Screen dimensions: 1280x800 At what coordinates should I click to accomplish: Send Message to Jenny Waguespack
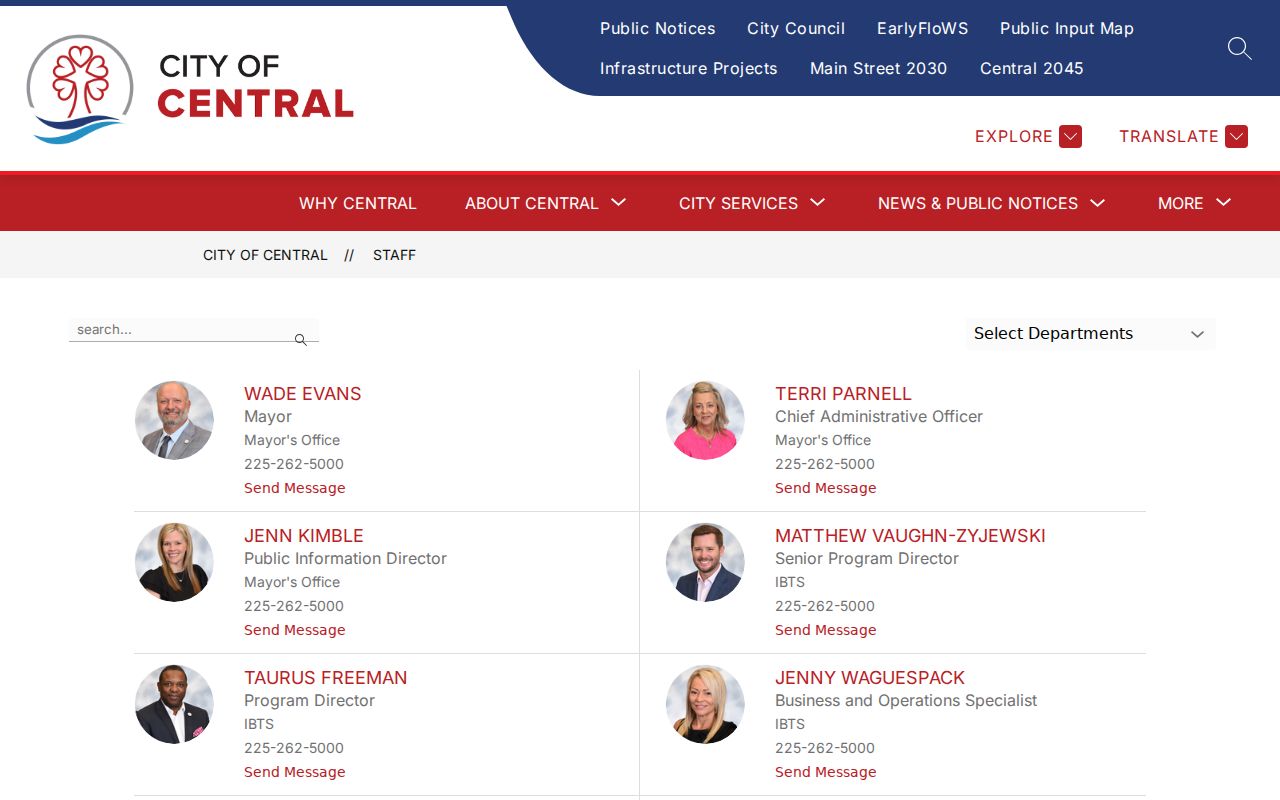pyautogui.click(x=826, y=772)
